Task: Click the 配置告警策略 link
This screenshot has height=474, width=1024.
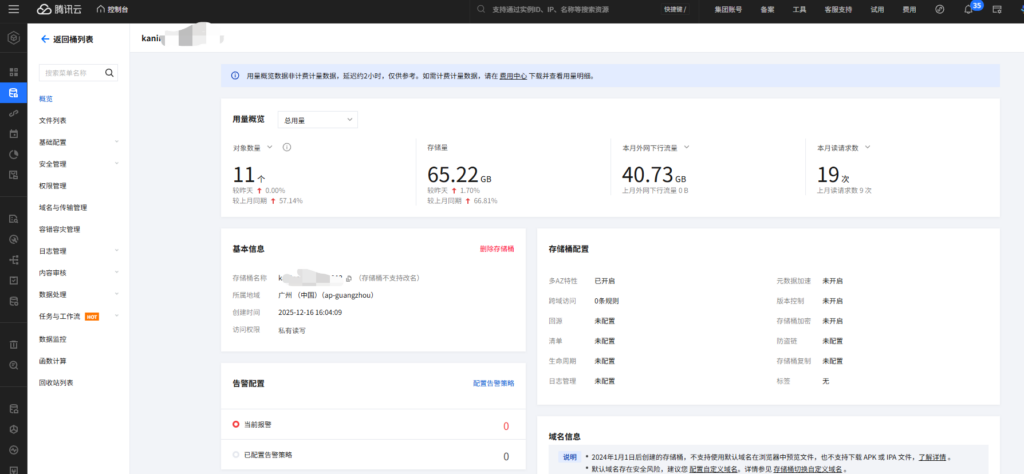Action: point(494,383)
